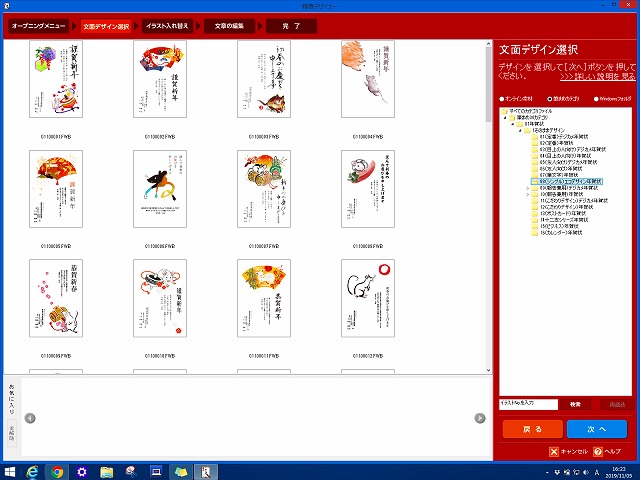Select design thumbnail 01108010FWB
Screen dimensions: 640x480
pos(160,298)
